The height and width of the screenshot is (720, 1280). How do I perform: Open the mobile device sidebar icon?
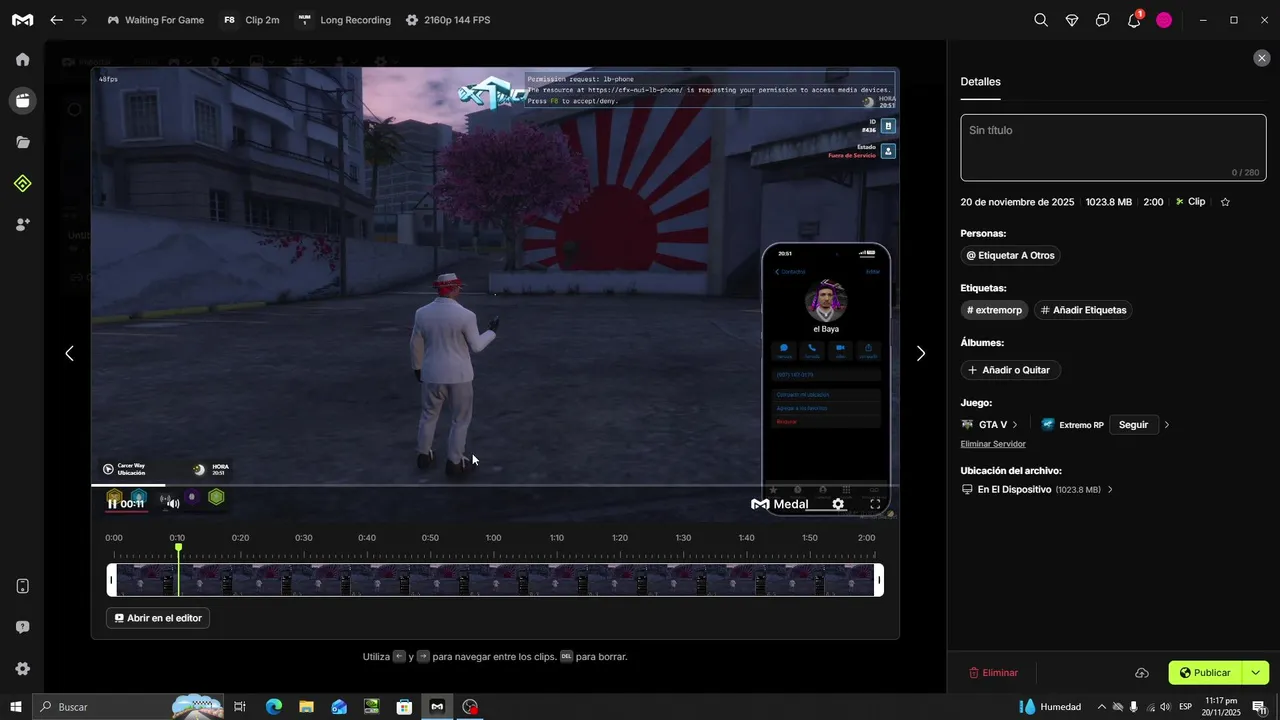pos(22,586)
